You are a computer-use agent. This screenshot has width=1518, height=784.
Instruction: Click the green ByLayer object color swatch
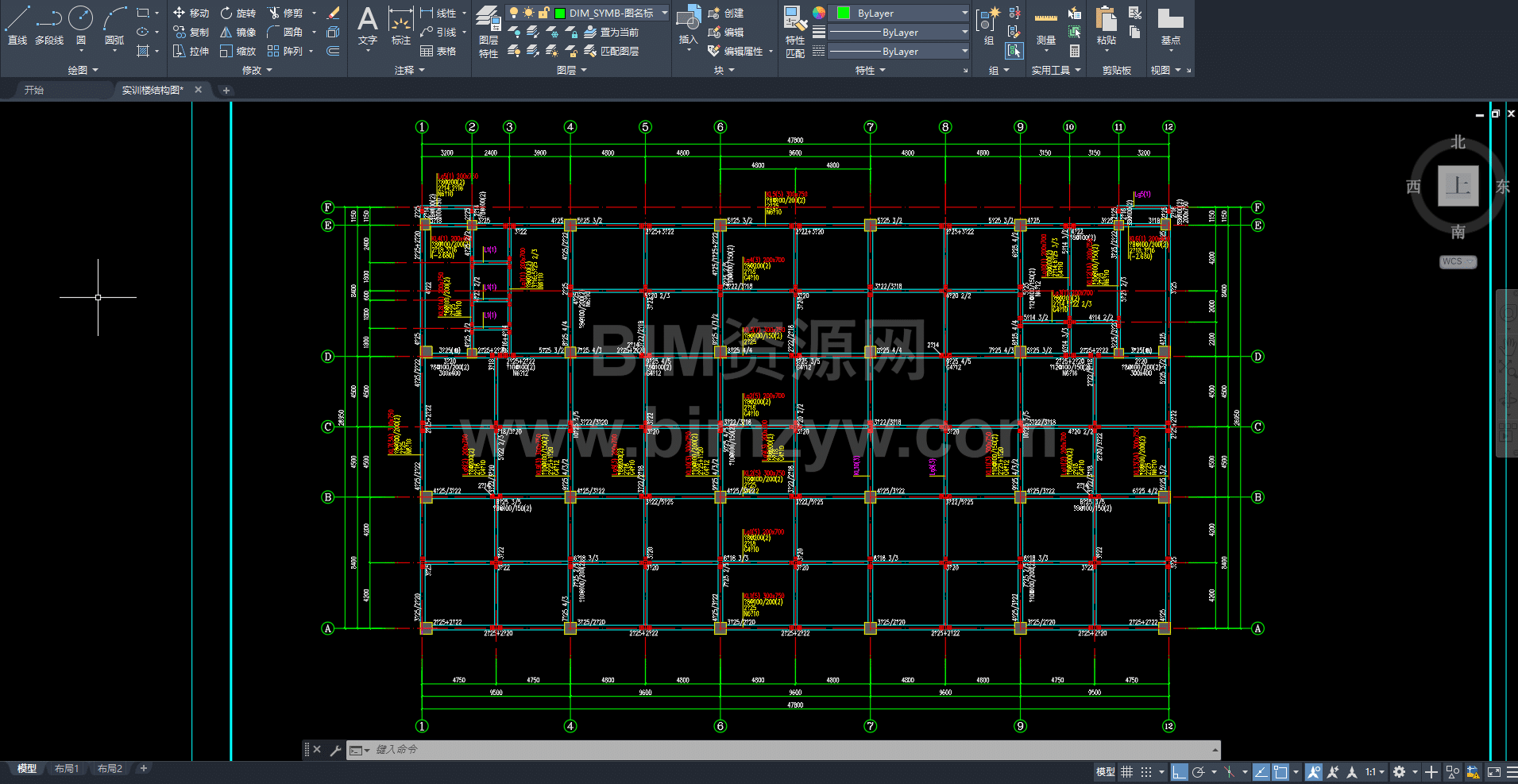click(x=844, y=13)
